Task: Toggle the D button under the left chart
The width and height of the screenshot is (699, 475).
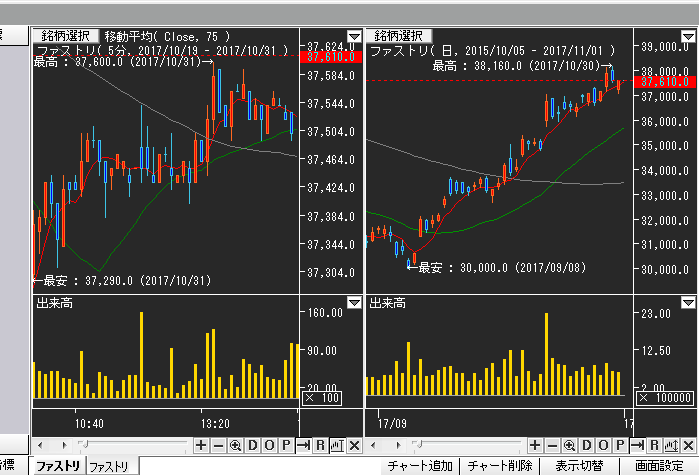Action: tap(252, 445)
